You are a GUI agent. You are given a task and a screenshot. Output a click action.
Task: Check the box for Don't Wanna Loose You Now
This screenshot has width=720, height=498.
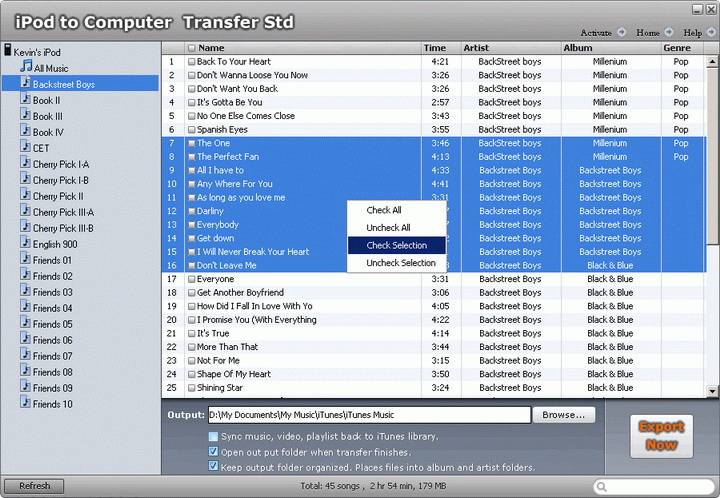pos(191,75)
